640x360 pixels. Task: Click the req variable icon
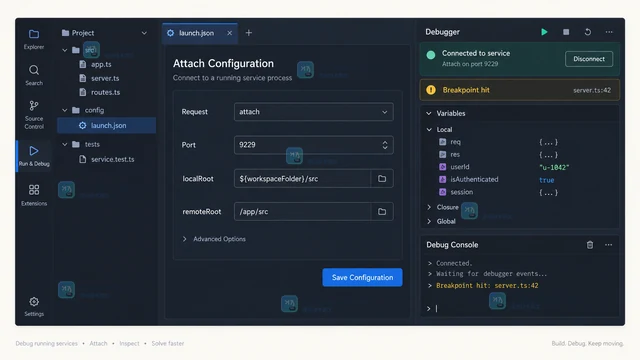tap(442, 142)
